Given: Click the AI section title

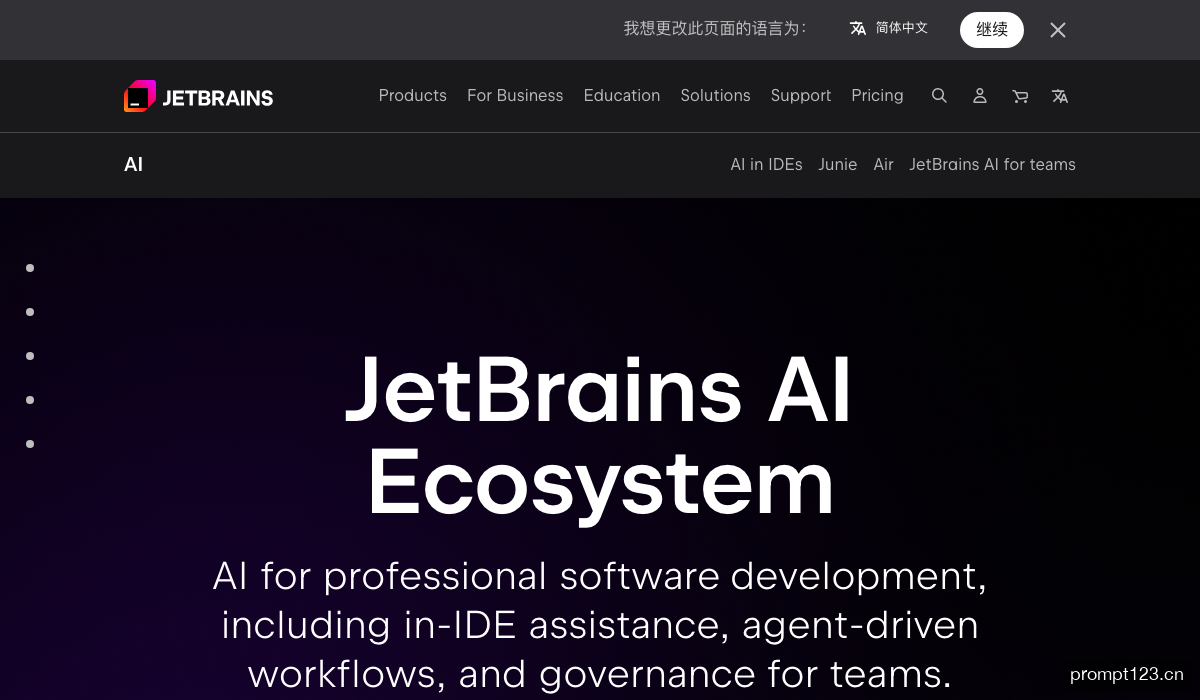Looking at the screenshot, I should [133, 165].
